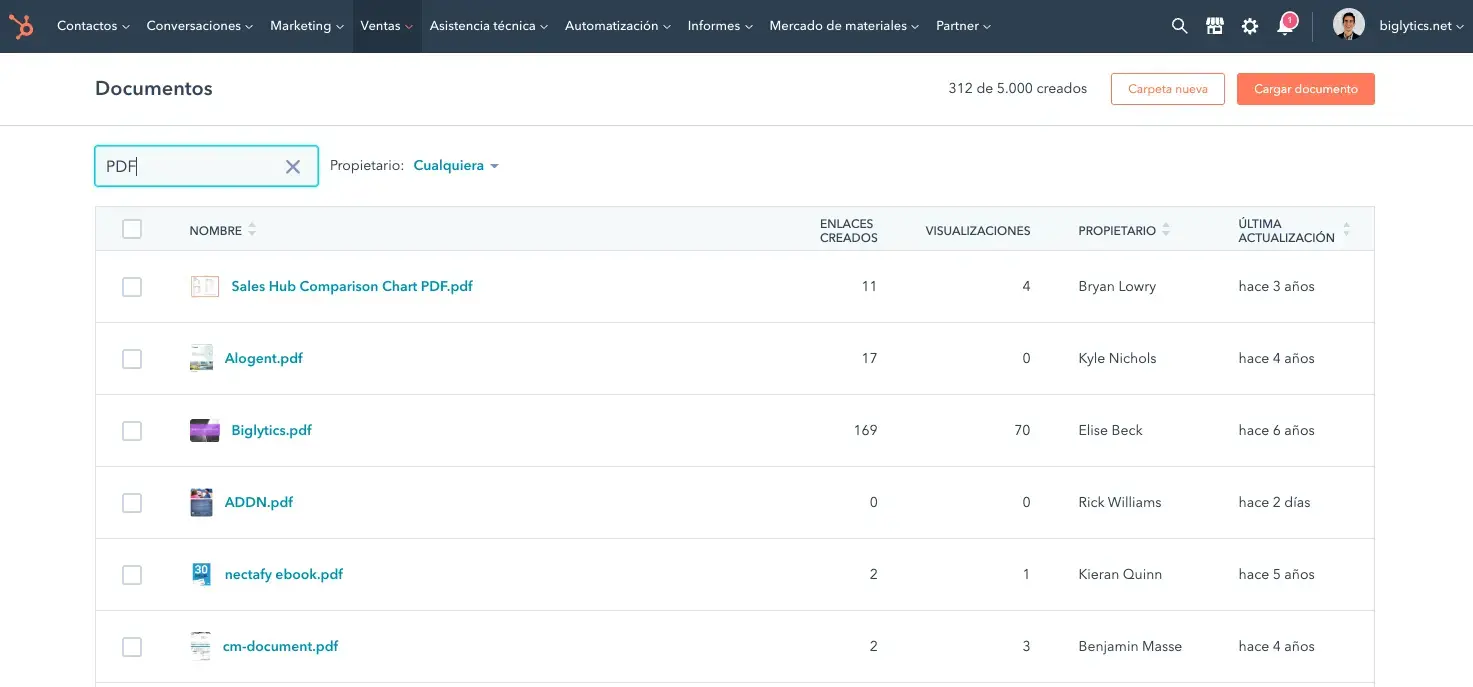Click owner name Elise Beck
The width and height of the screenshot is (1473, 687).
(x=1110, y=430)
